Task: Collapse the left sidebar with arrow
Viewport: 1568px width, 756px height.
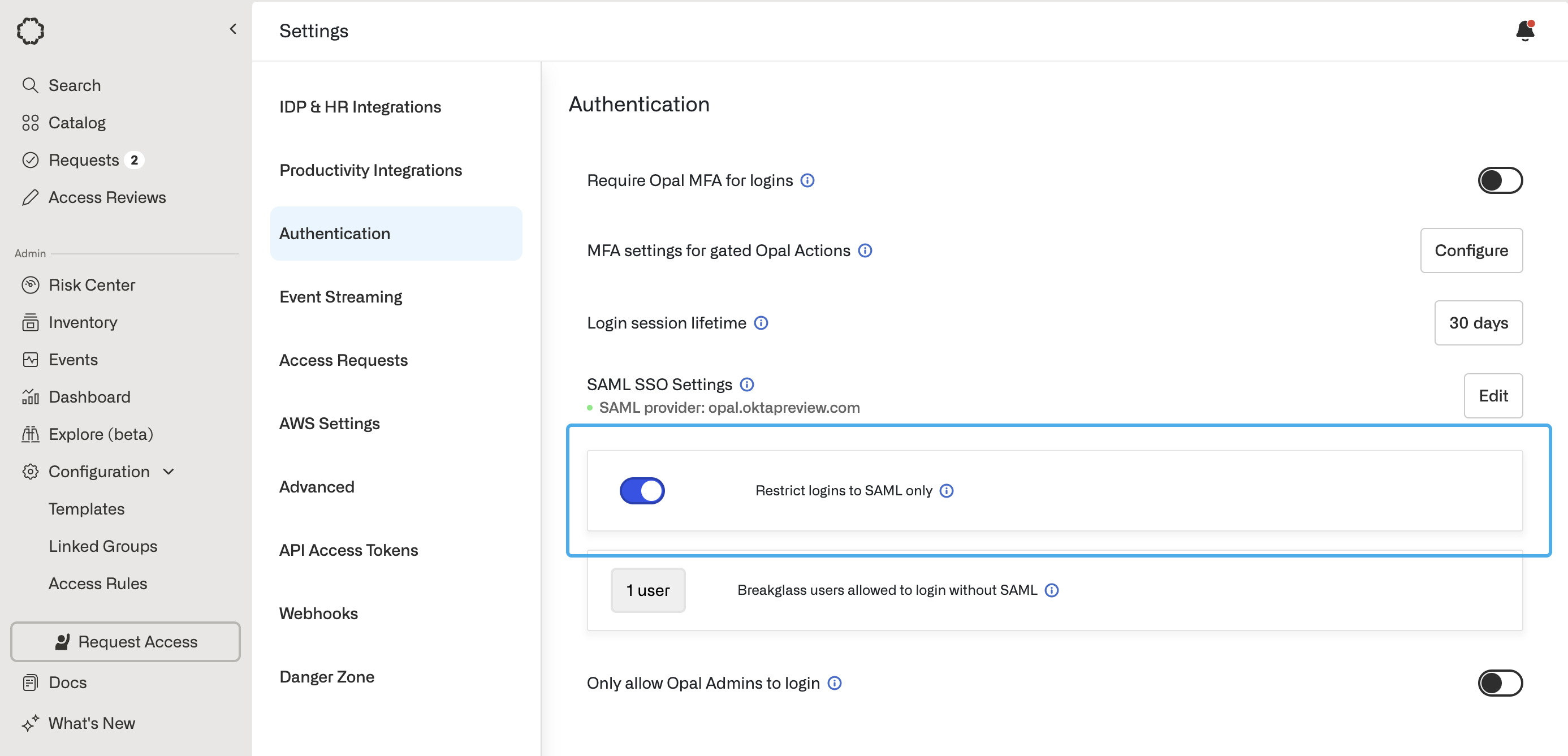Action: 233,29
